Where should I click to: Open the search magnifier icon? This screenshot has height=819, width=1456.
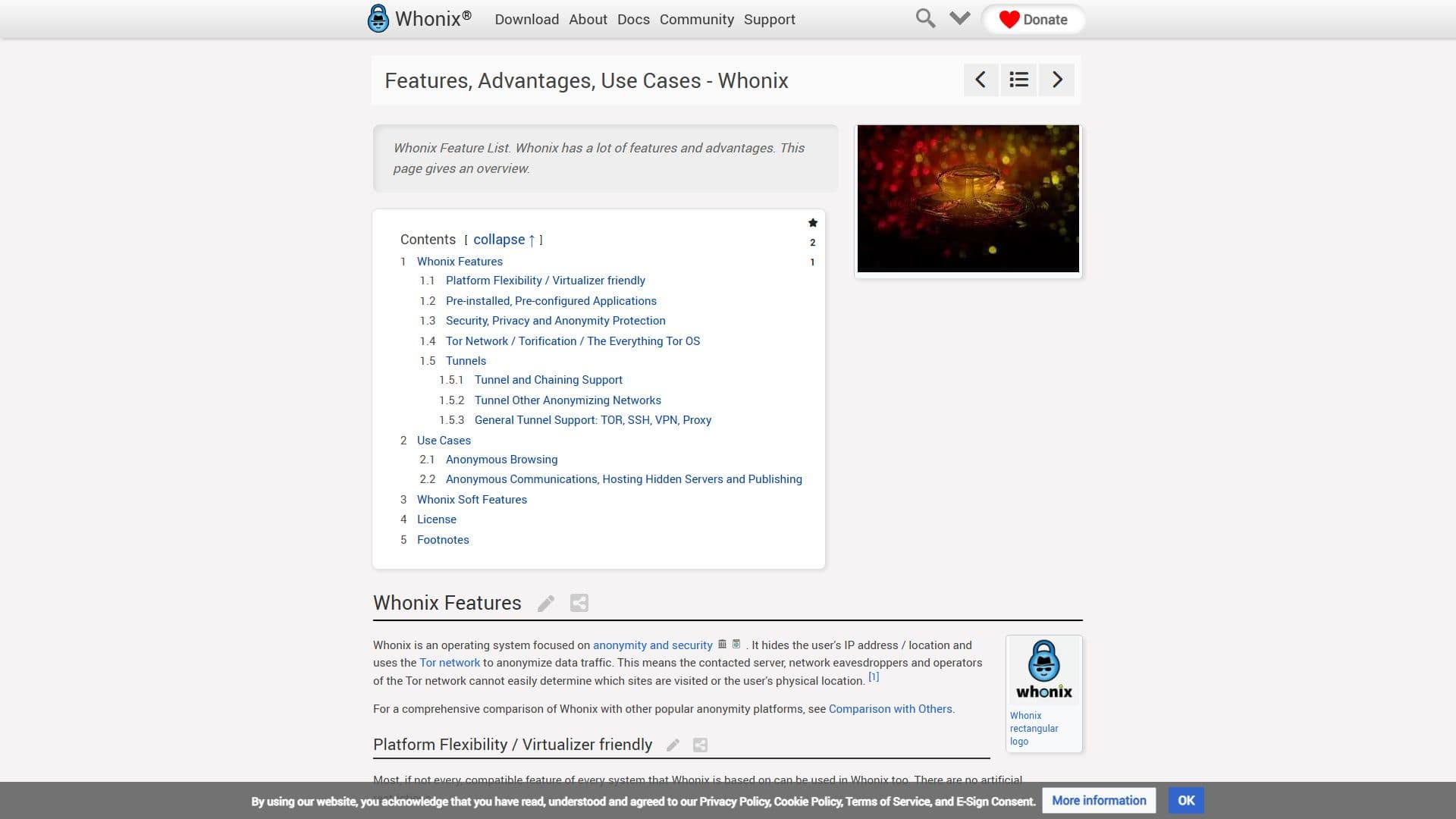pyautogui.click(x=925, y=18)
